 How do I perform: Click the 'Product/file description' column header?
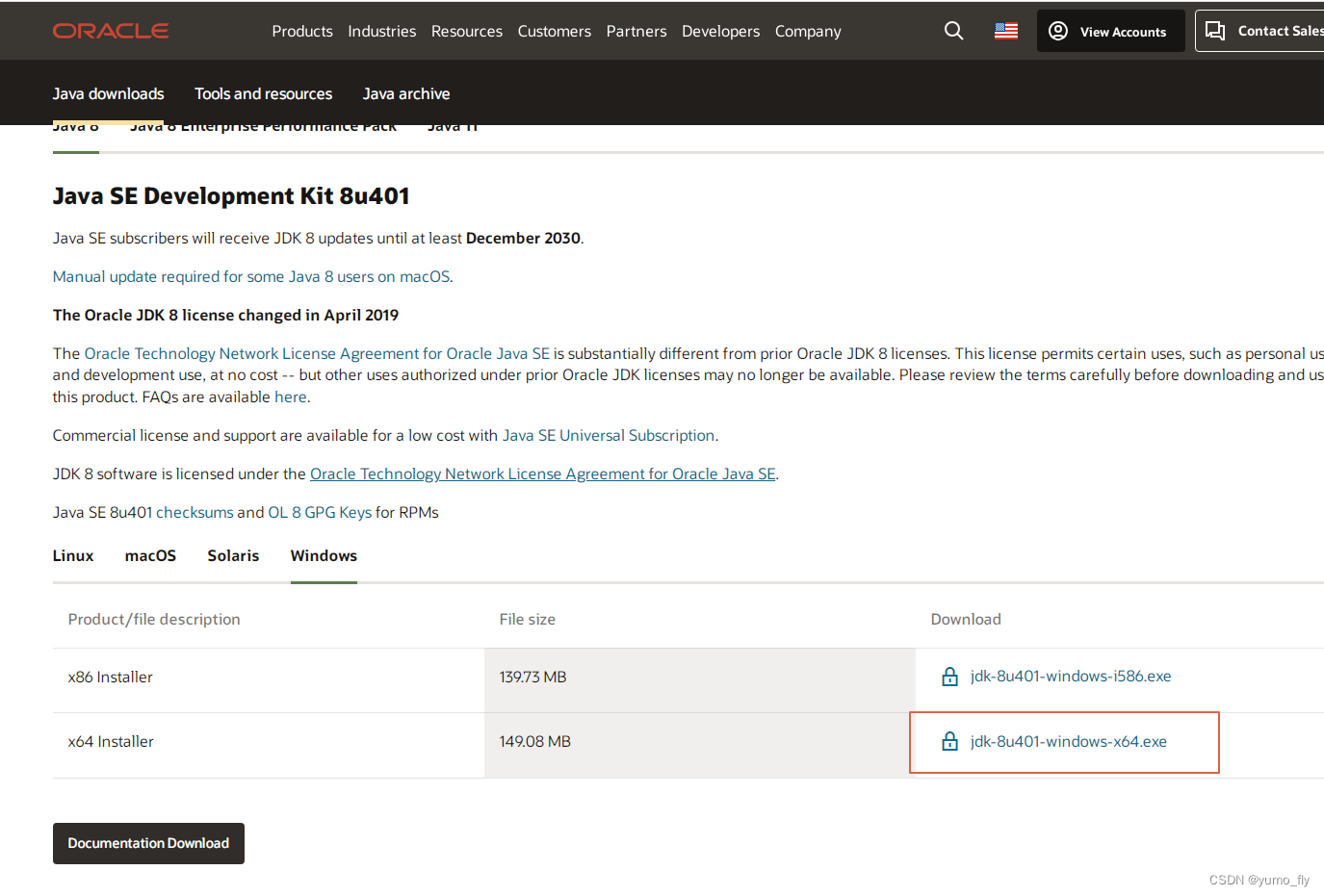[x=154, y=619]
